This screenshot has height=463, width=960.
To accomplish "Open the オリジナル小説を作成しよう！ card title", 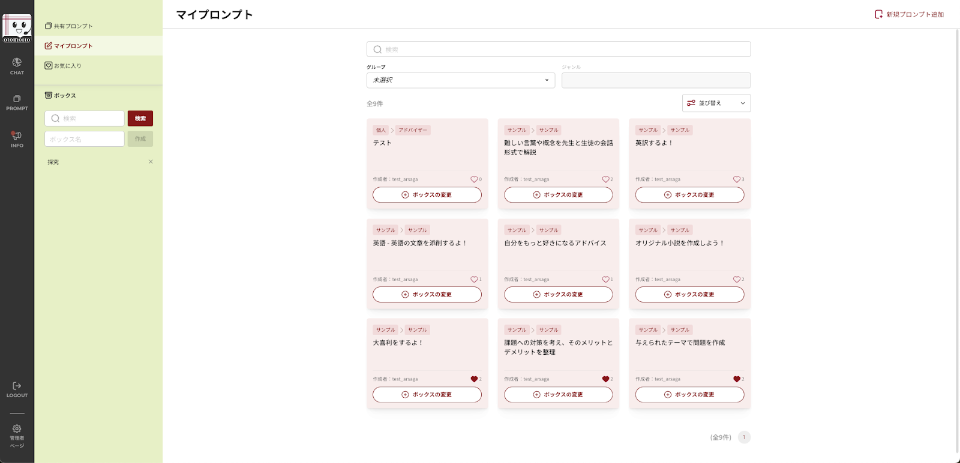I will [680, 243].
